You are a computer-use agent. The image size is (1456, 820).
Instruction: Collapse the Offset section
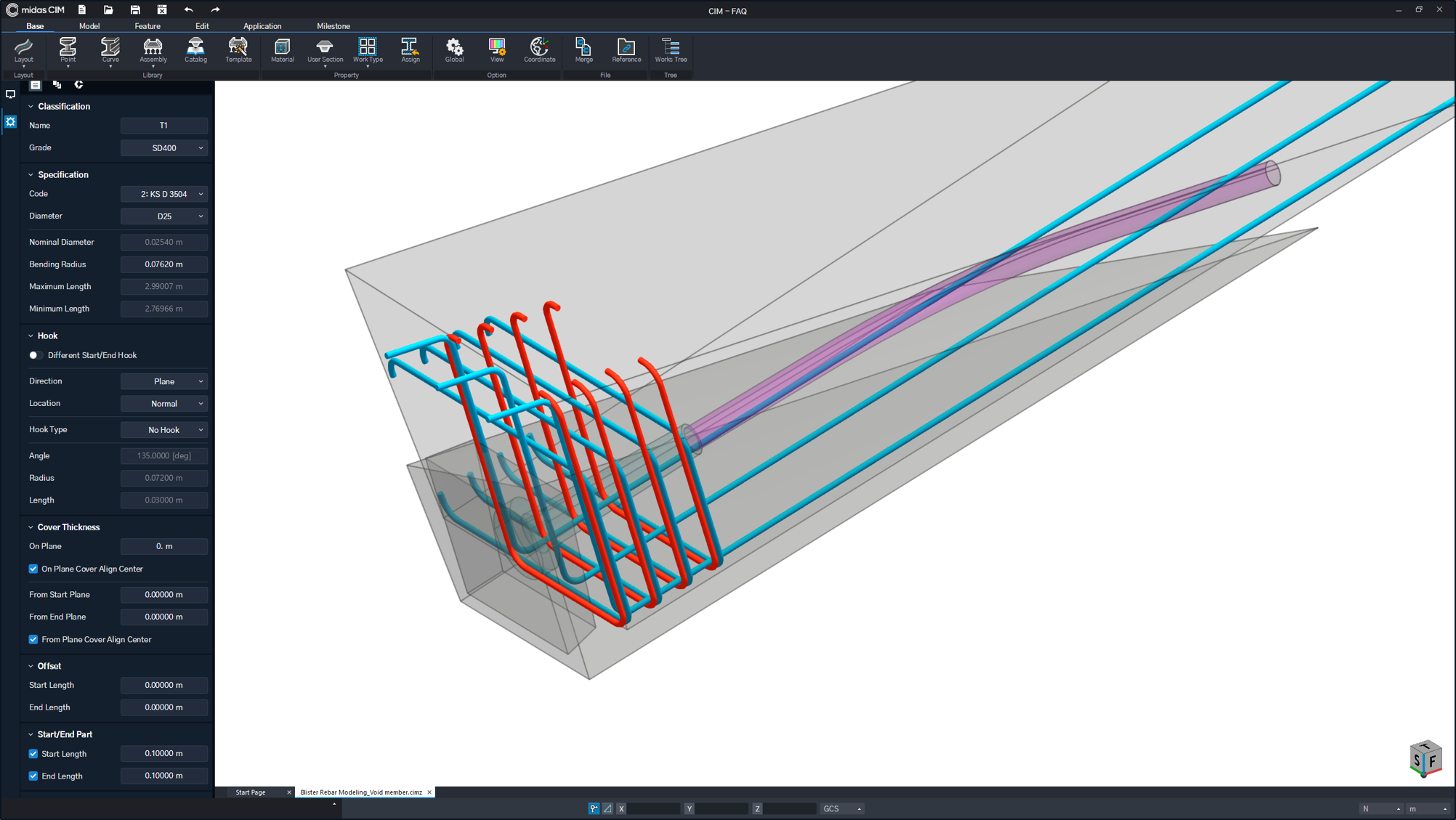(x=31, y=666)
